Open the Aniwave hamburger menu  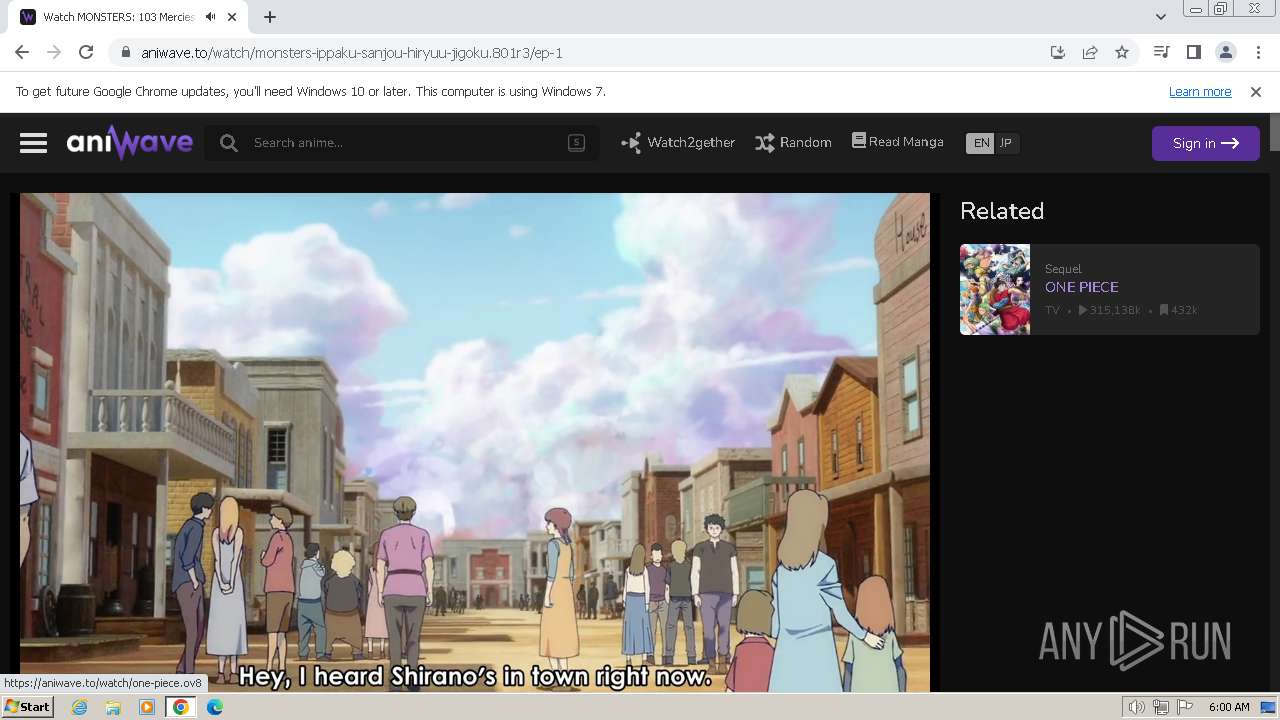point(33,143)
